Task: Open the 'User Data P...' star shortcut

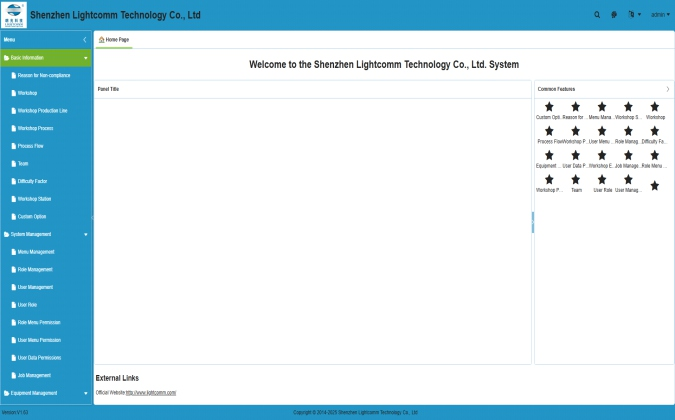Action: pos(575,159)
